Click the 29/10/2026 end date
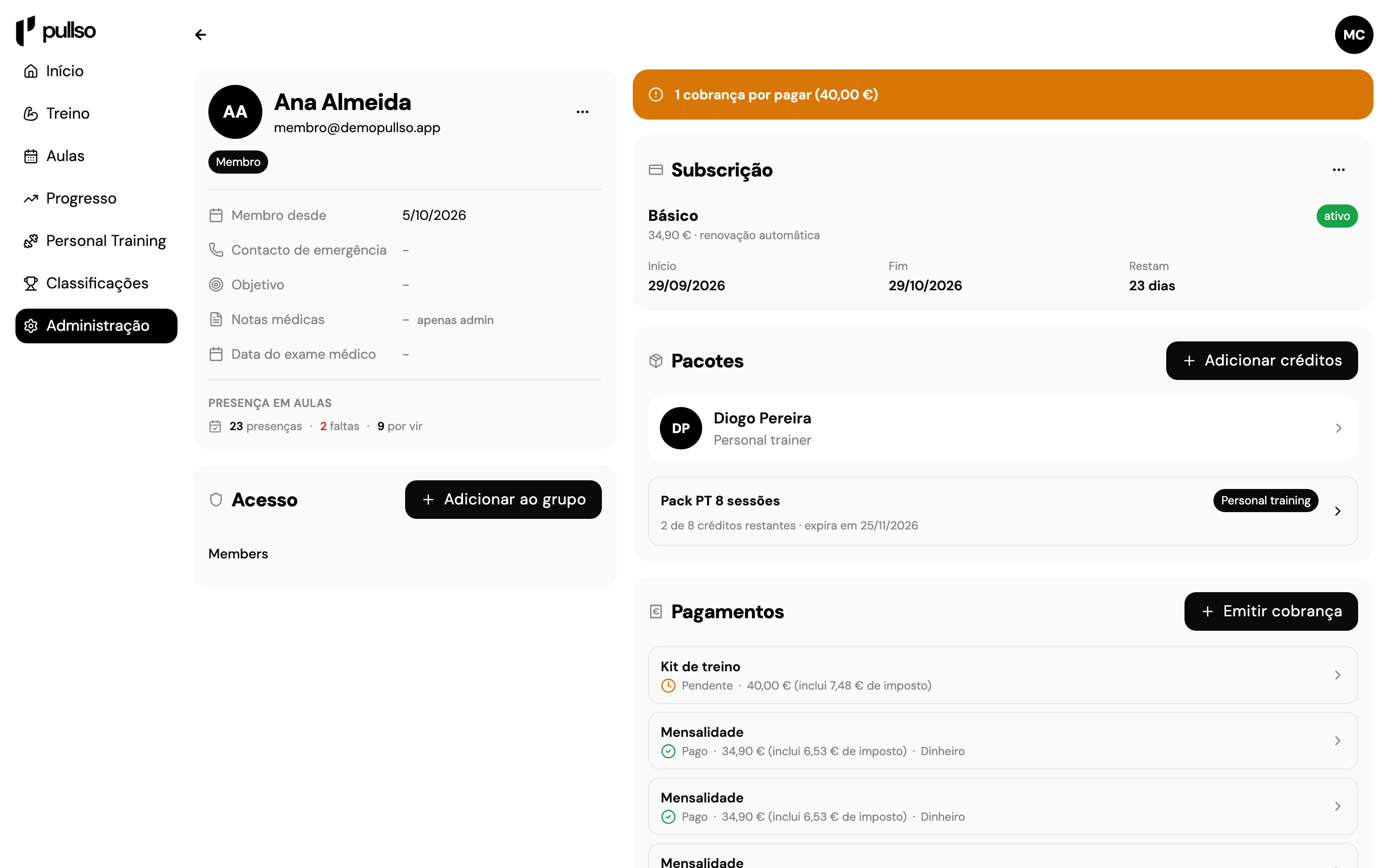 point(925,286)
